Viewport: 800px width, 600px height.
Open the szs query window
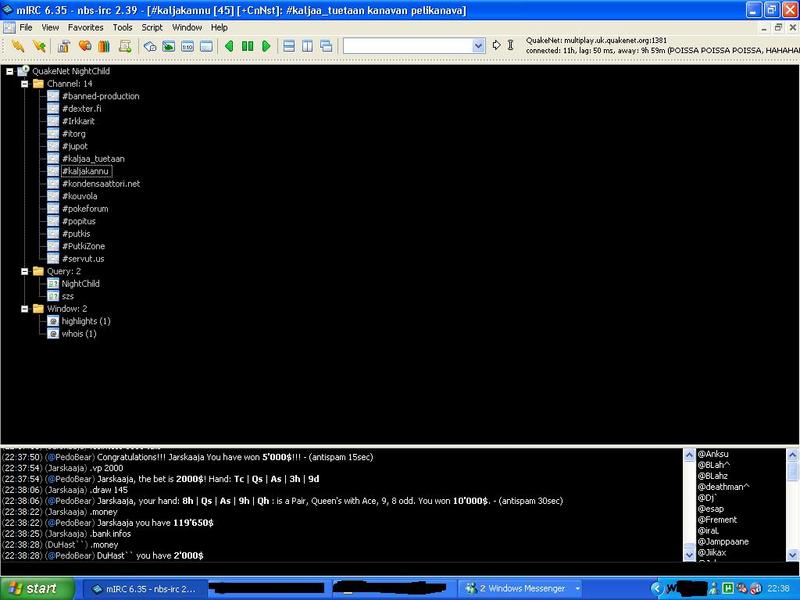tap(70, 296)
